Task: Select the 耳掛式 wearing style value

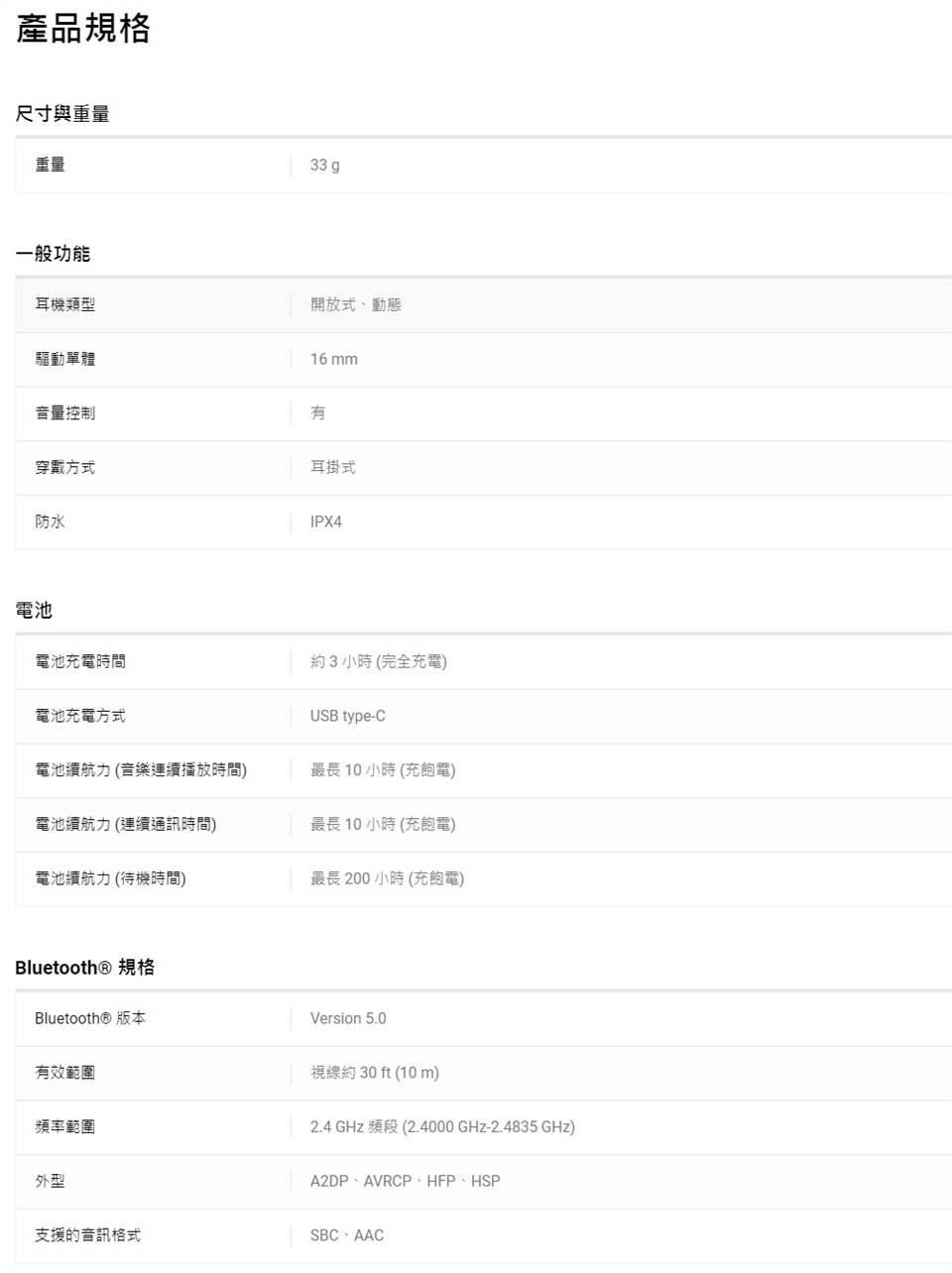Action: [x=332, y=467]
